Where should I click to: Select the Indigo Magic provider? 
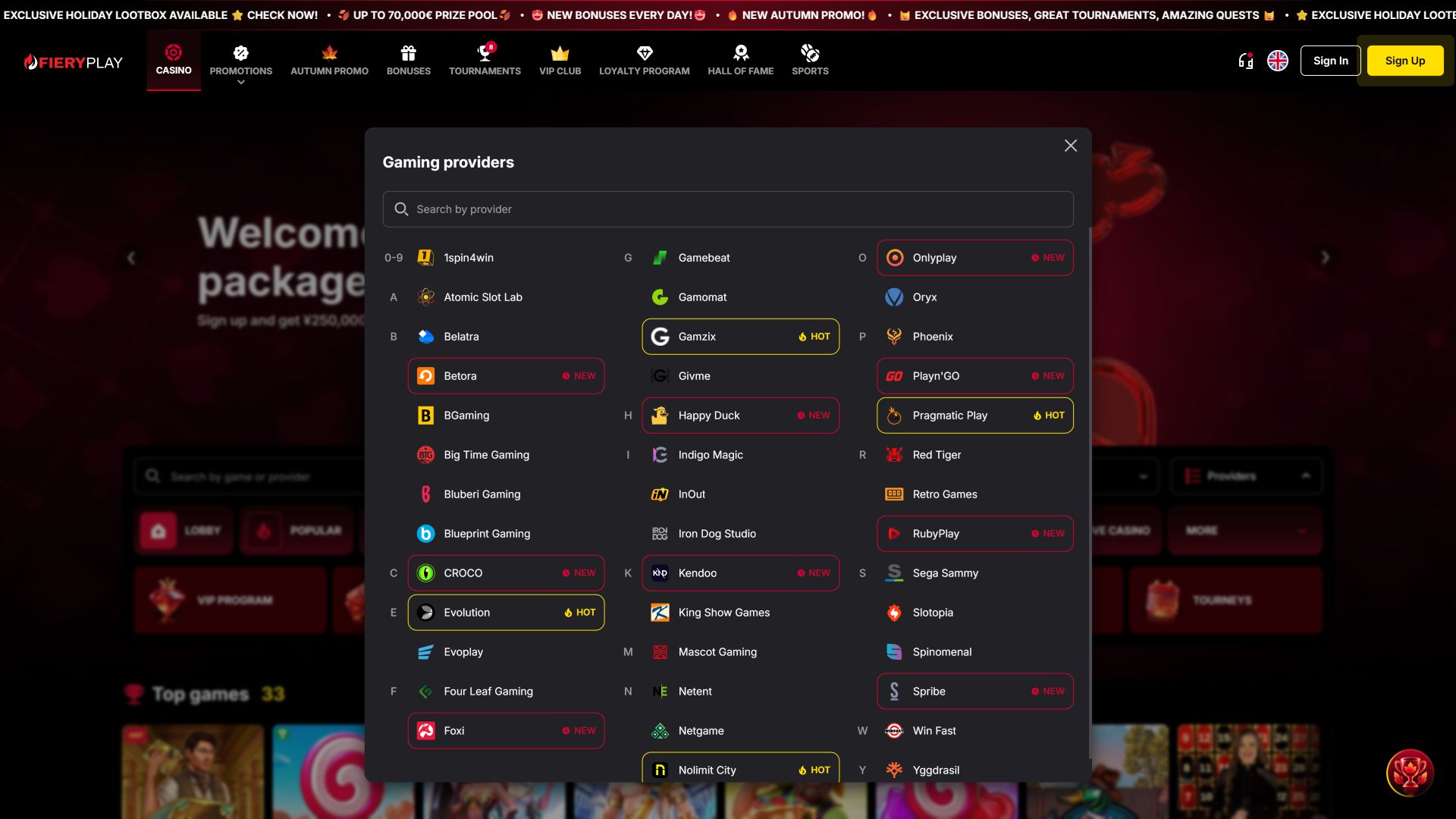740,455
